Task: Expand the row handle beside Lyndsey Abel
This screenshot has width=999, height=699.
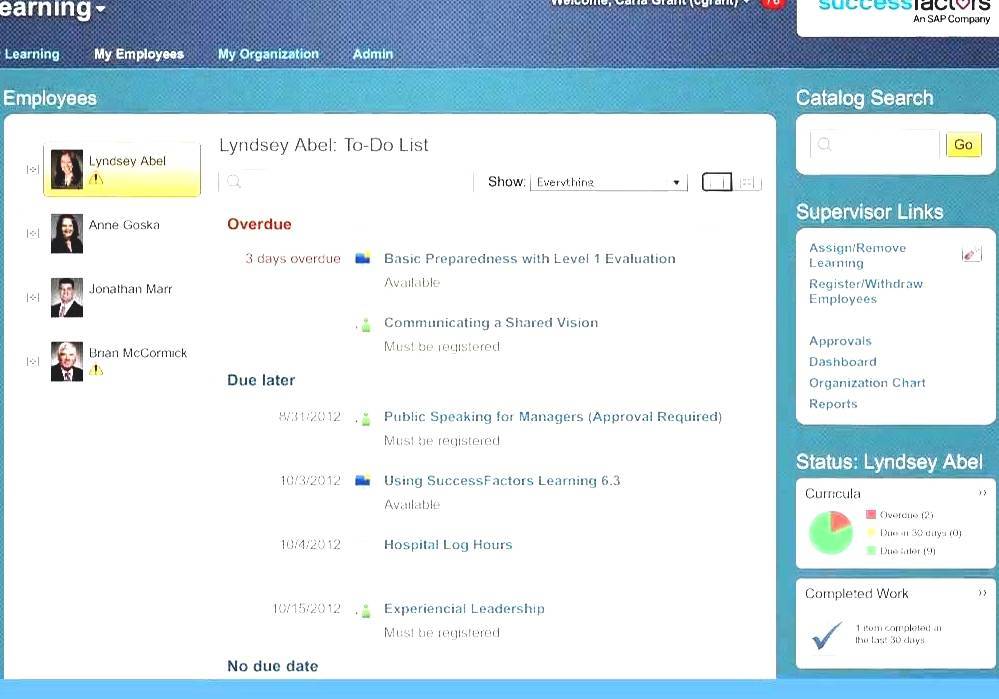Action: click(32, 169)
